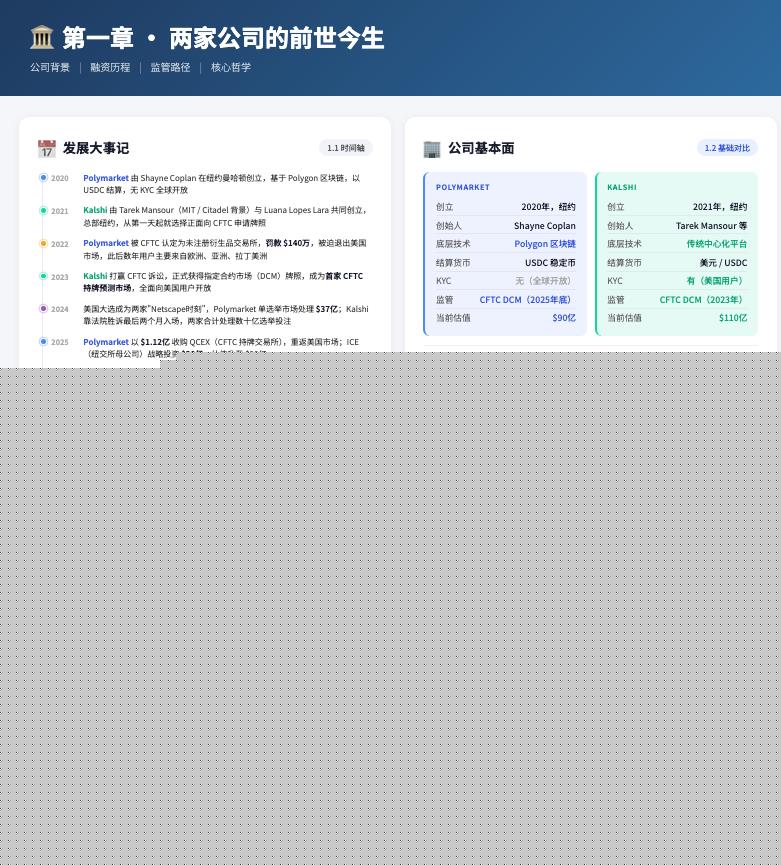Select the 监管路径 header item
The width and height of the screenshot is (781, 865).
pos(170,67)
